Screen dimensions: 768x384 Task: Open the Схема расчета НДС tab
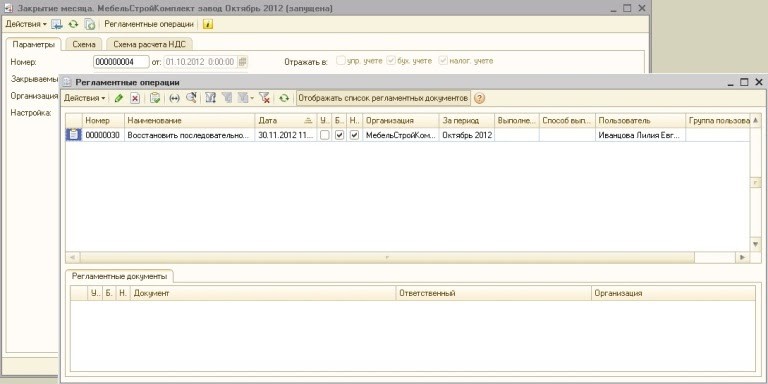tap(149, 44)
